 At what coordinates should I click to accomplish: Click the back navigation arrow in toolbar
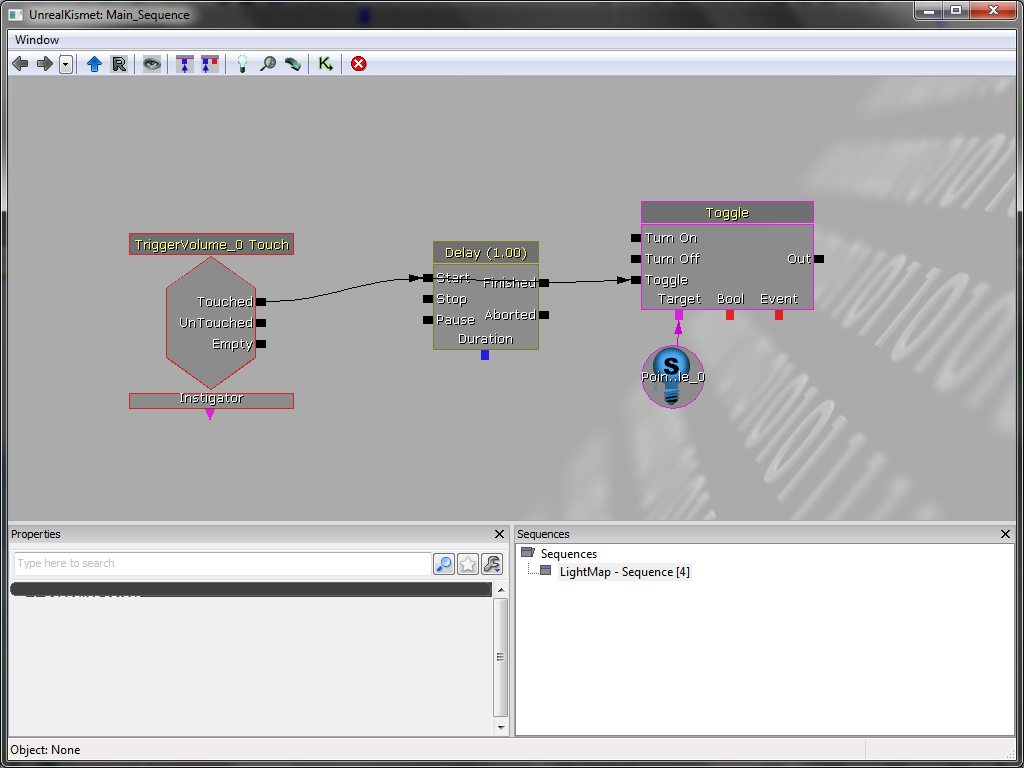point(20,64)
